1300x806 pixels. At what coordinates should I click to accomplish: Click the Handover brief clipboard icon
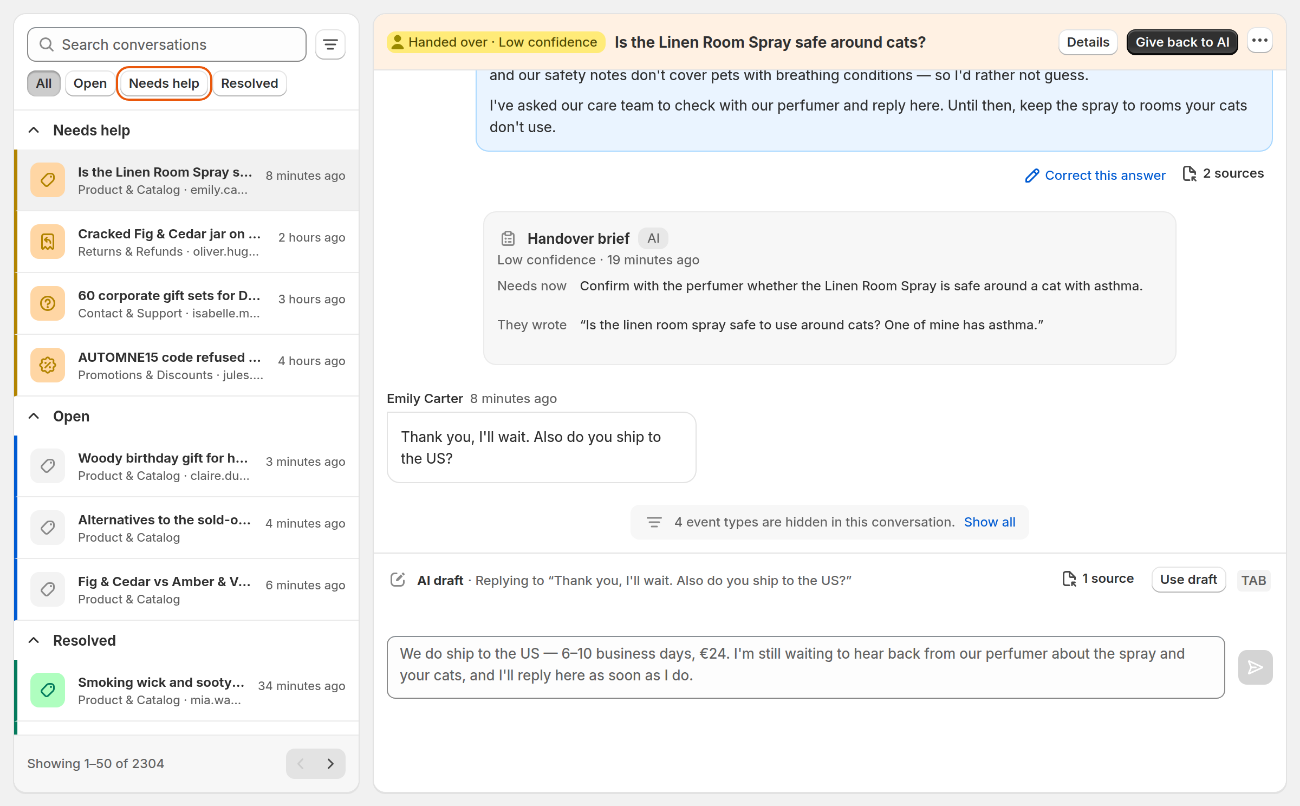click(508, 239)
